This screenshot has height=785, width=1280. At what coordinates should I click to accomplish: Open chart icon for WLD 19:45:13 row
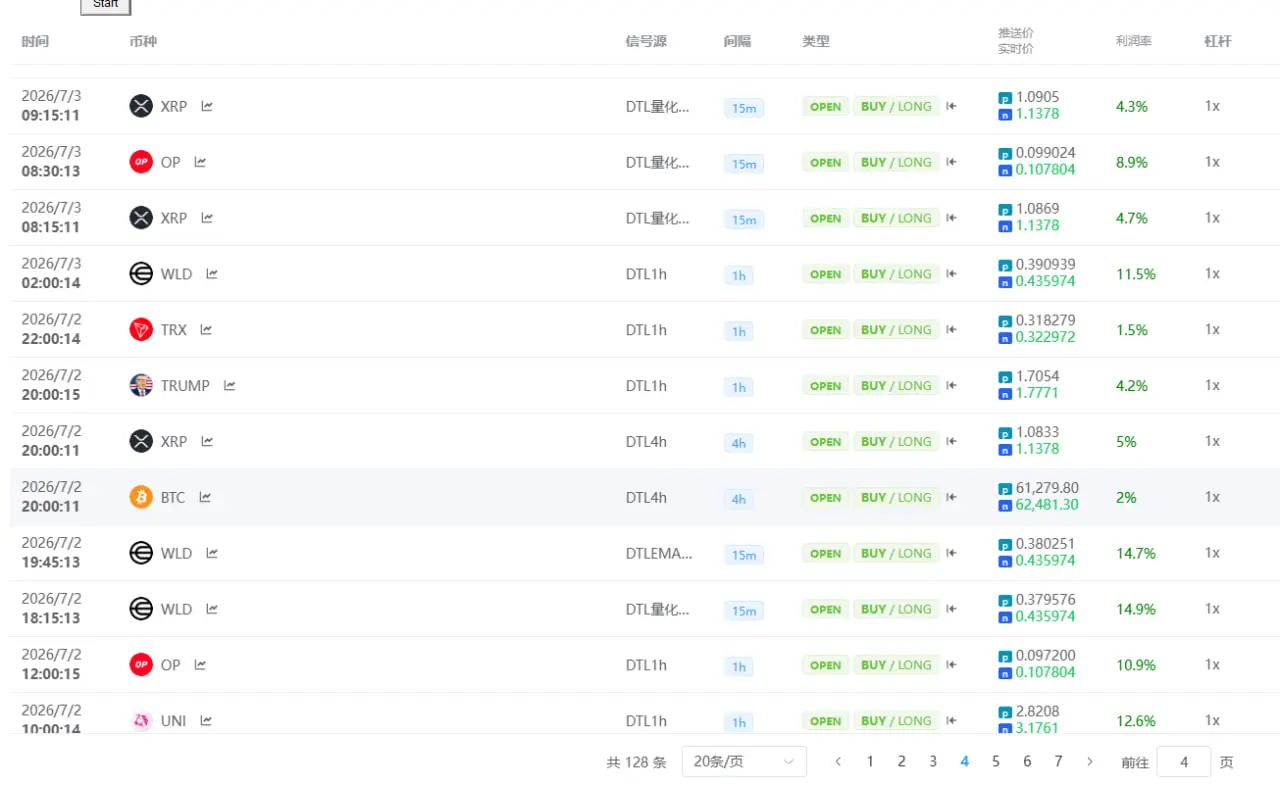(212, 553)
